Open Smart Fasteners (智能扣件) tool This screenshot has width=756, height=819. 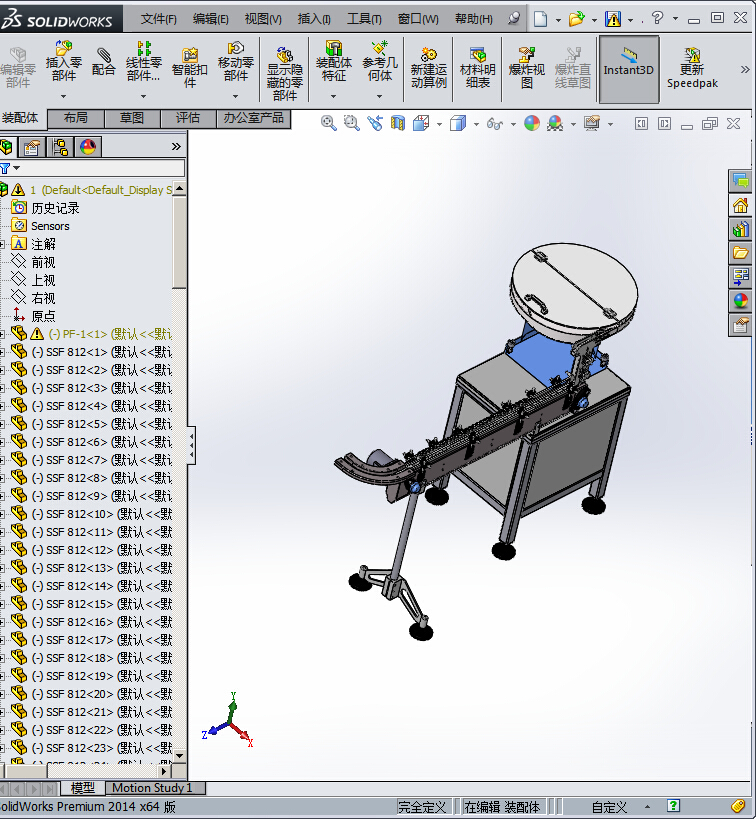click(190, 67)
